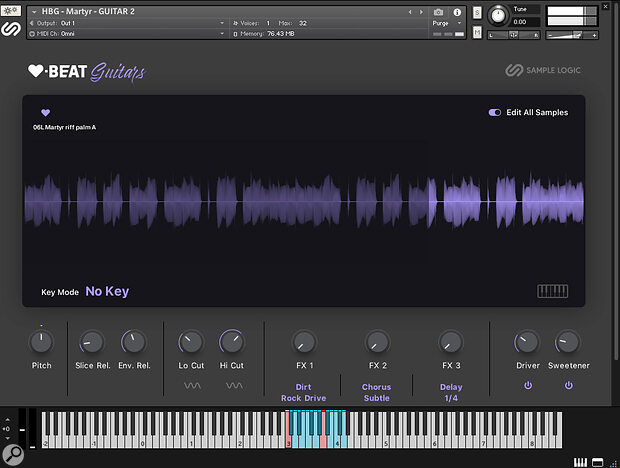
Task: Close the instrument with the X button
Action: click(605, 6)
